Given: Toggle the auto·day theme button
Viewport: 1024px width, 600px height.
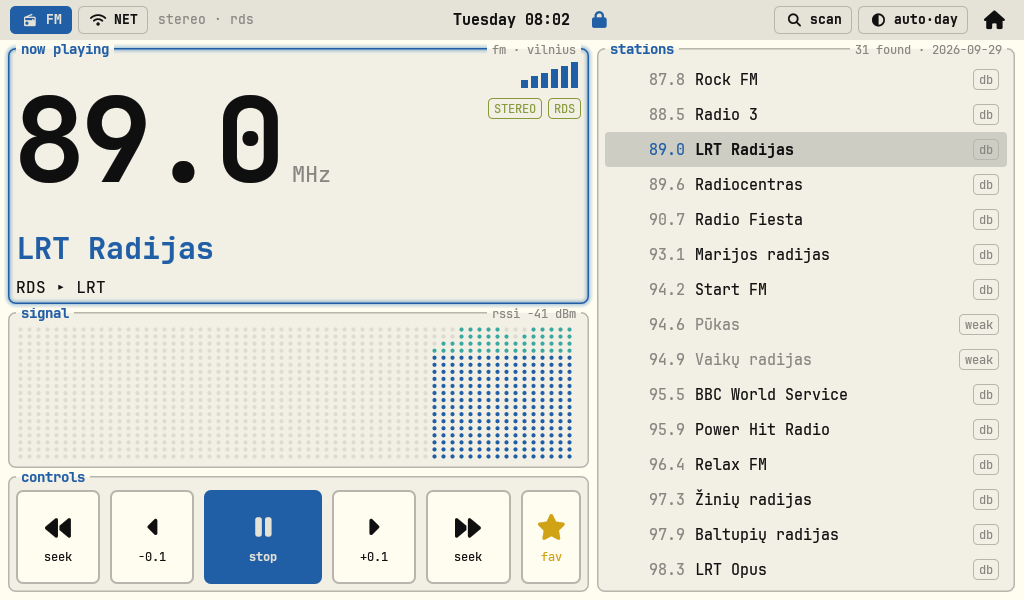Looking at the screenshot, I should point(913,20).
